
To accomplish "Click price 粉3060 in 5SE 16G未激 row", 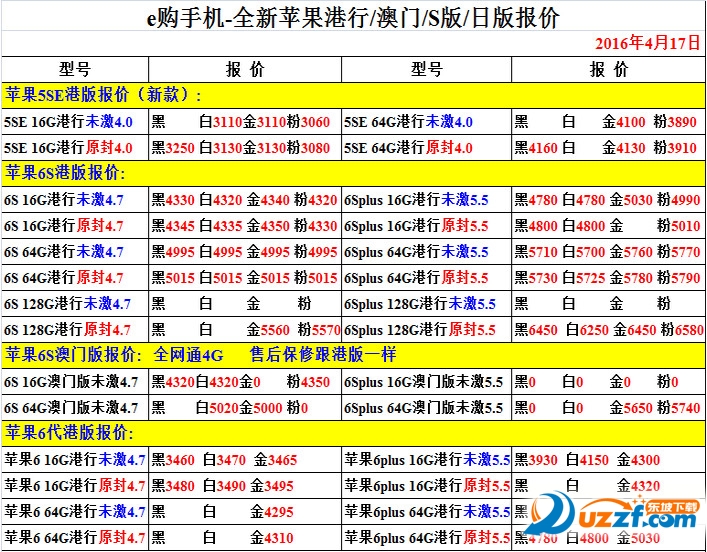I will click(308, 122).
